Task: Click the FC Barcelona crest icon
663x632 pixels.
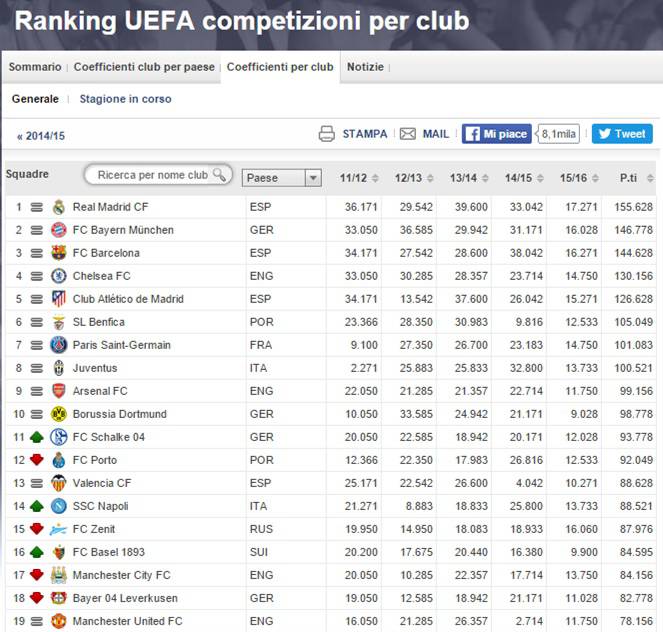Action: 59,253
